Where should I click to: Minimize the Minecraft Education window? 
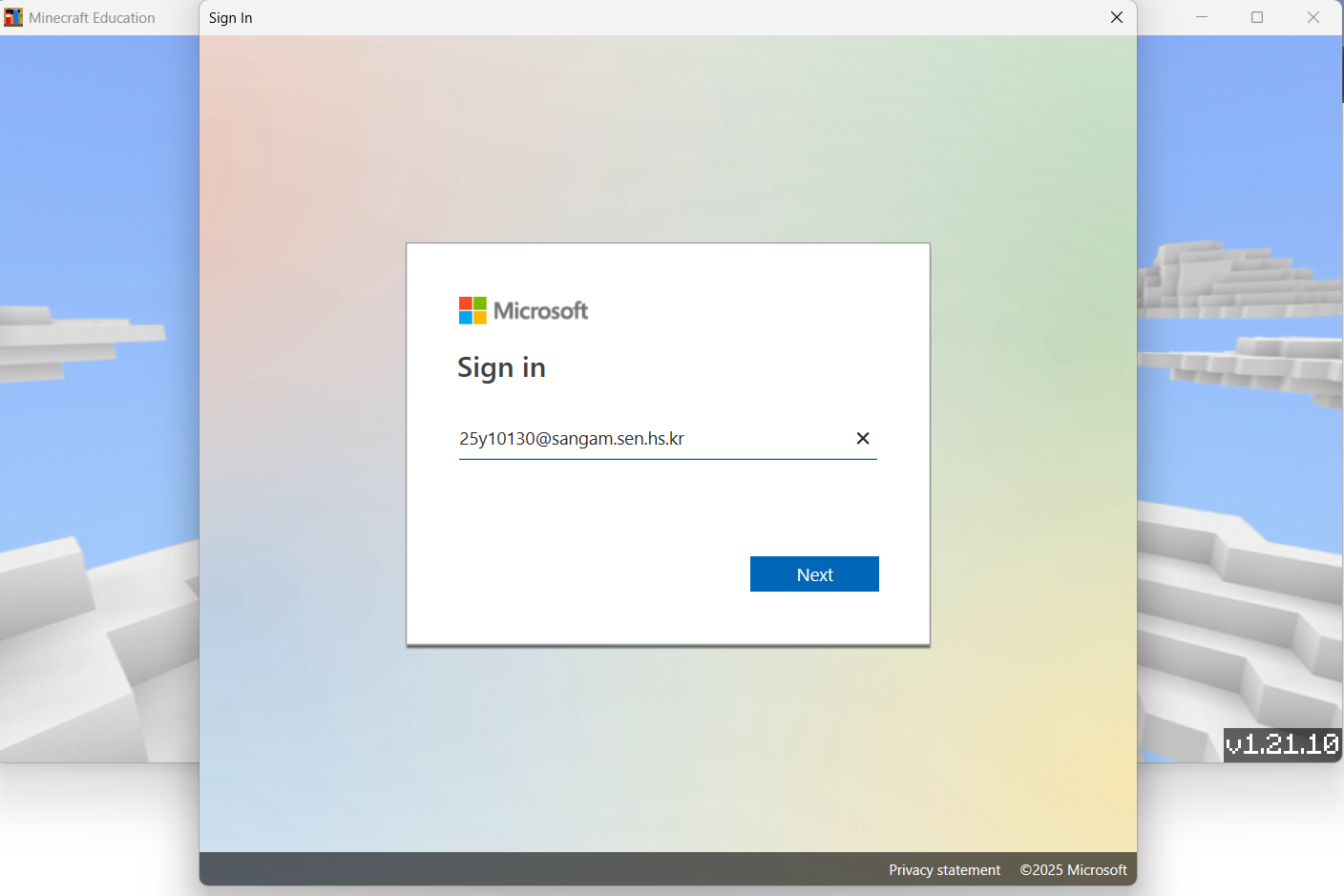[1202, 17]
